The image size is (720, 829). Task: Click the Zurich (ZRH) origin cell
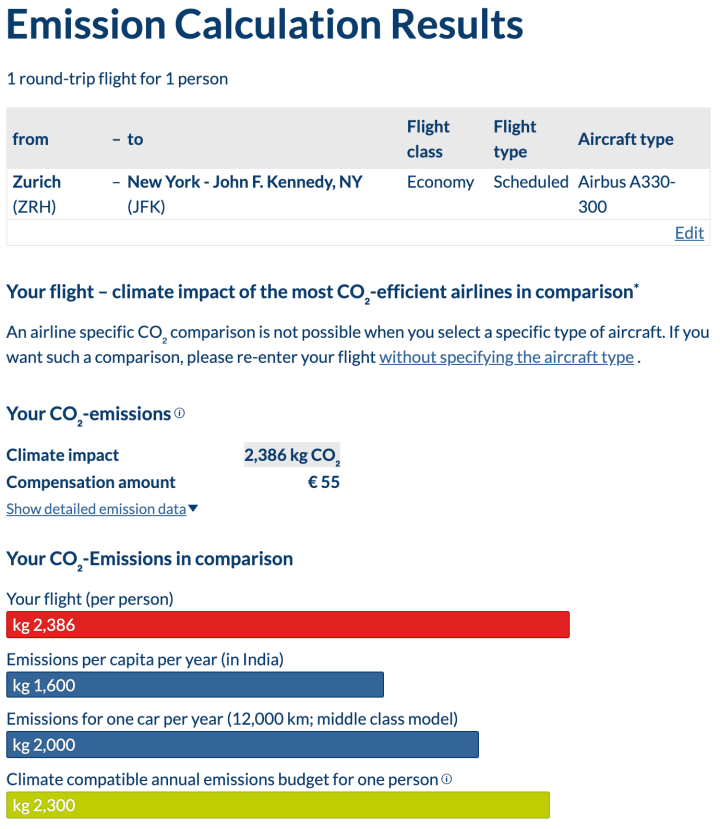point(36,194)
